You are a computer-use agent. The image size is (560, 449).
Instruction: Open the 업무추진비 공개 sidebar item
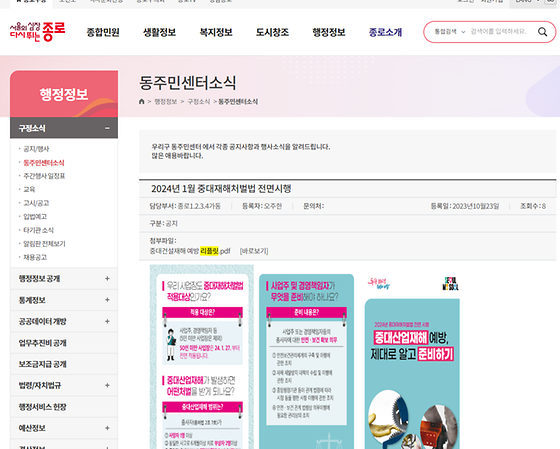pyautogui.click(x=64, y=343)
